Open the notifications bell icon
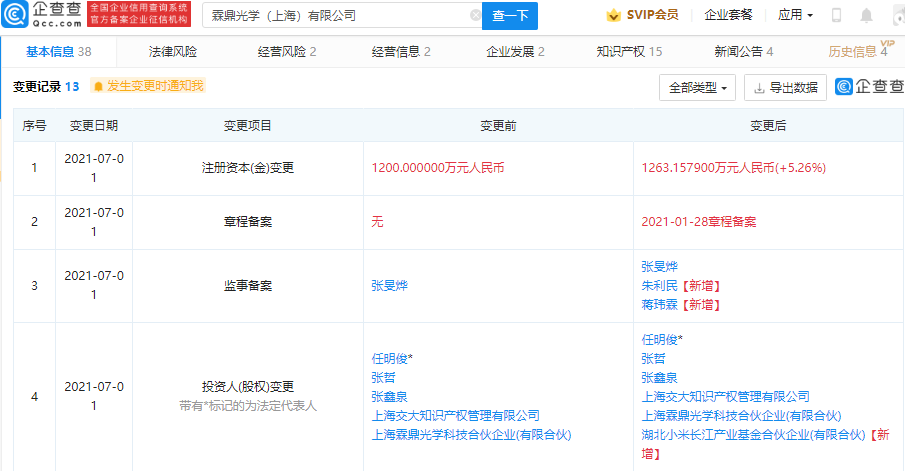The height and width of the screenshot is (471, 905). click(x=866, y=16)
